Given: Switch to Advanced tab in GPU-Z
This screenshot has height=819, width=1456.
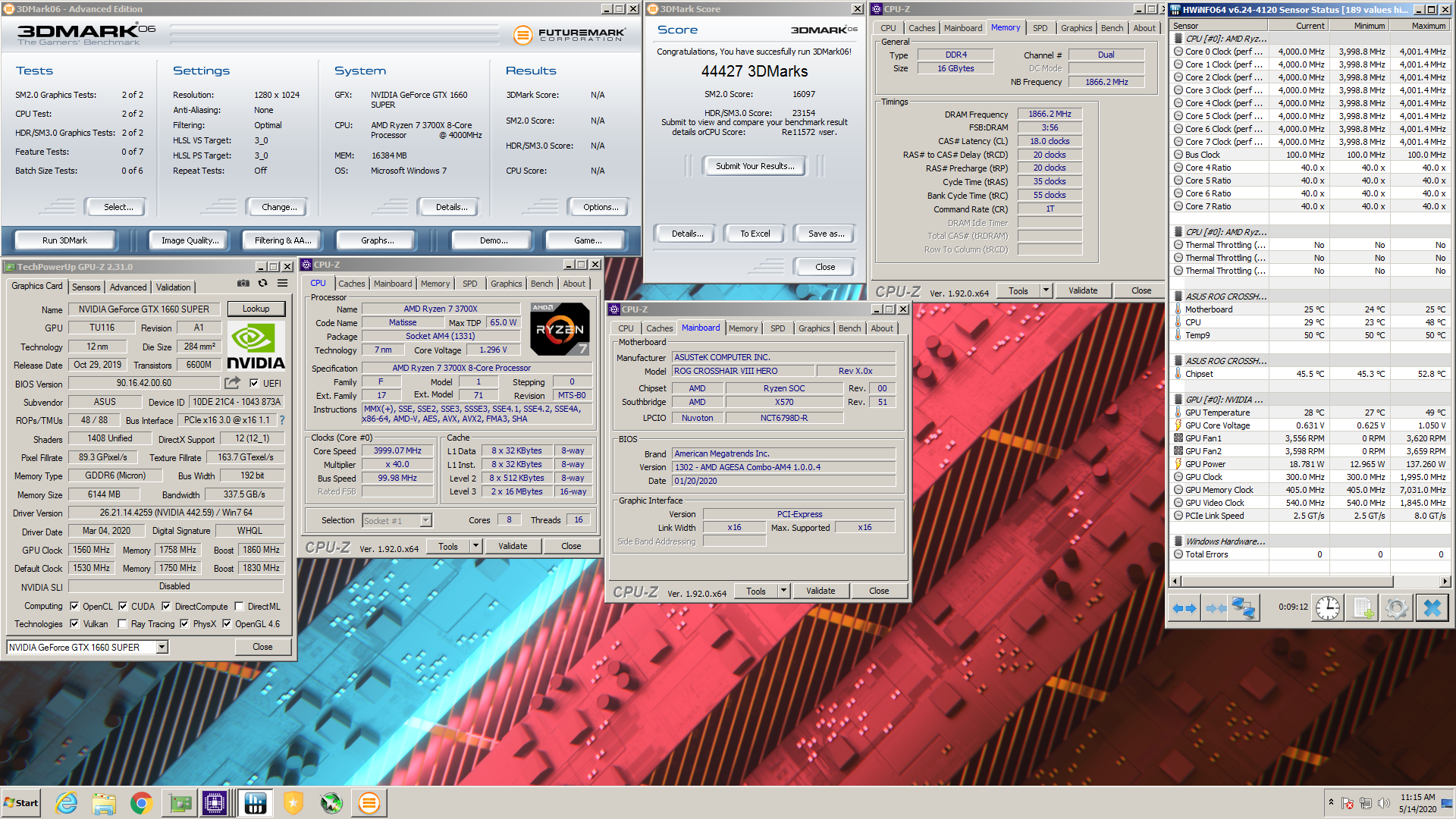Looking at the screenshot, I should pos(128,287).
